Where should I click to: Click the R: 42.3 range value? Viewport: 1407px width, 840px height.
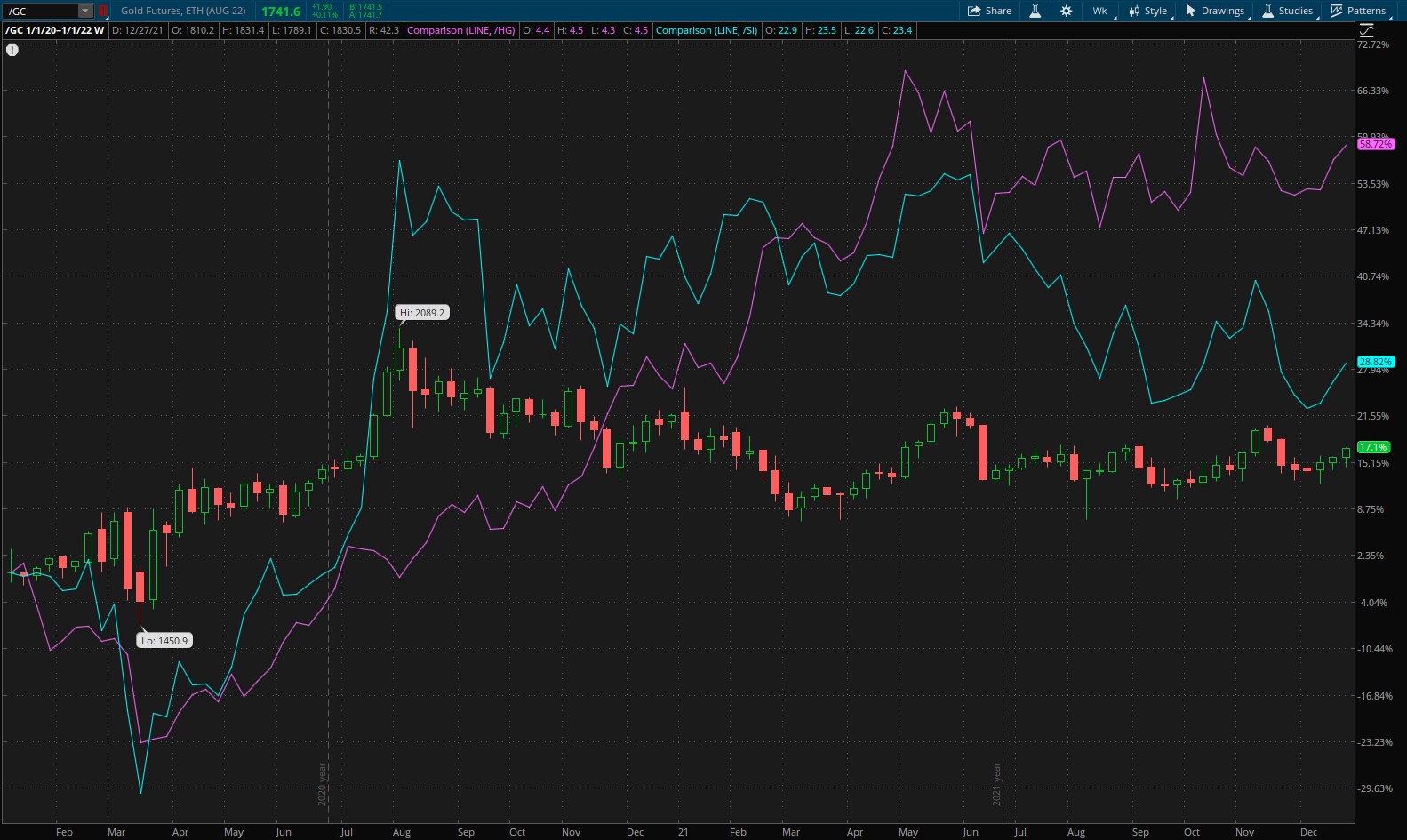point(384,30)
